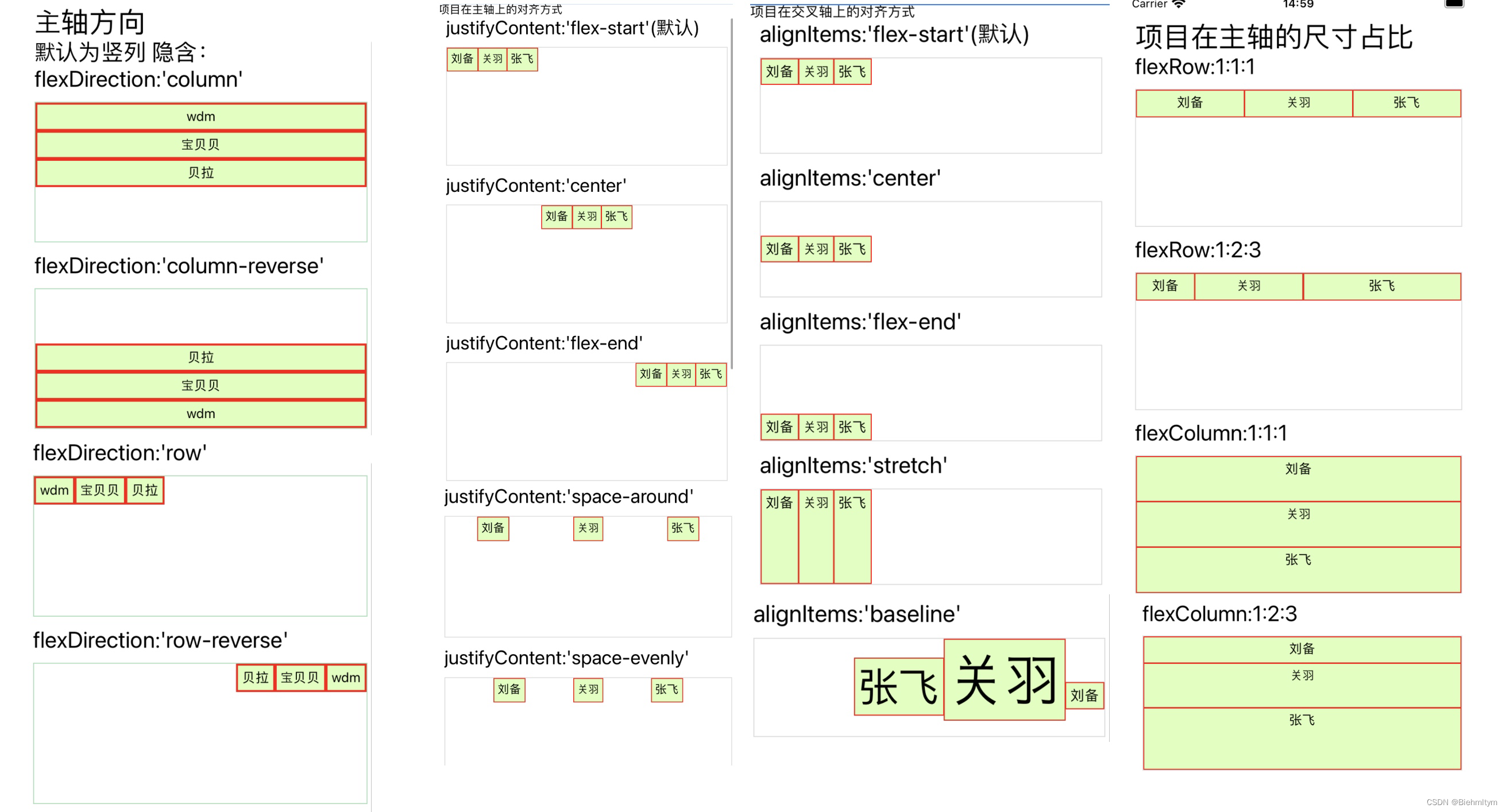Tap the large 关羽 box in the baseline demo

tap(1005, 680)
